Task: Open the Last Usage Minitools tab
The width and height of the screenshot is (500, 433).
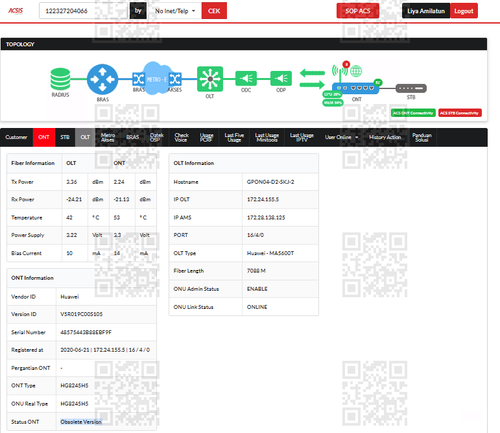Action: [267, 137]
